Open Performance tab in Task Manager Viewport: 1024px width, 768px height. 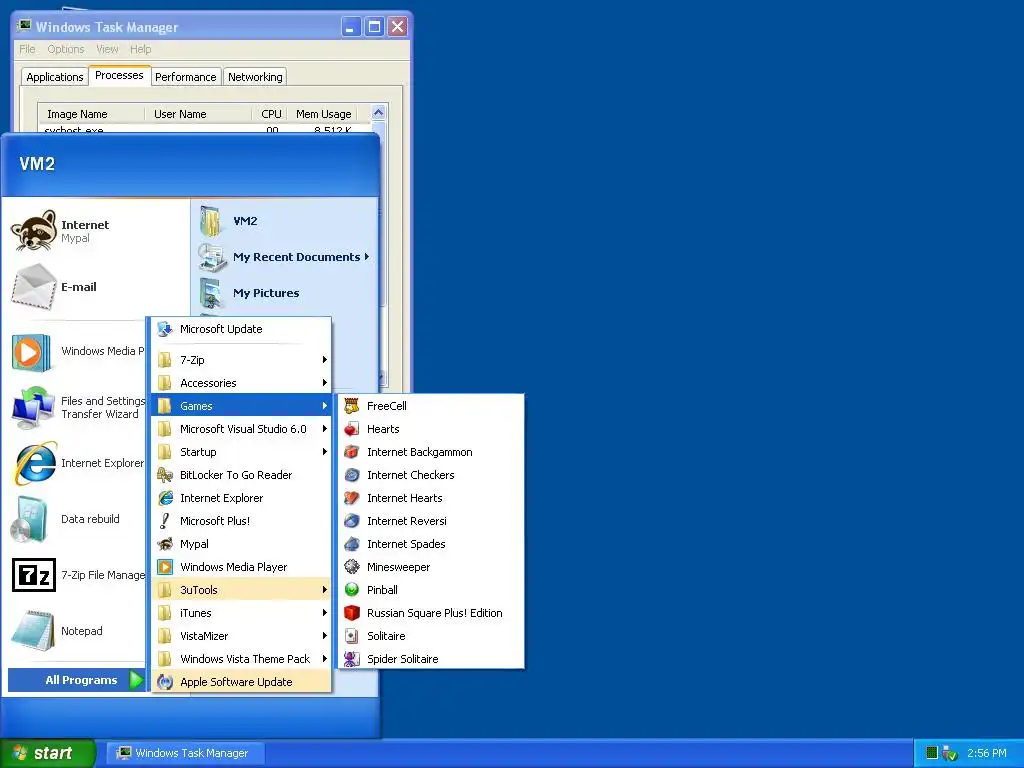[185, 77]
